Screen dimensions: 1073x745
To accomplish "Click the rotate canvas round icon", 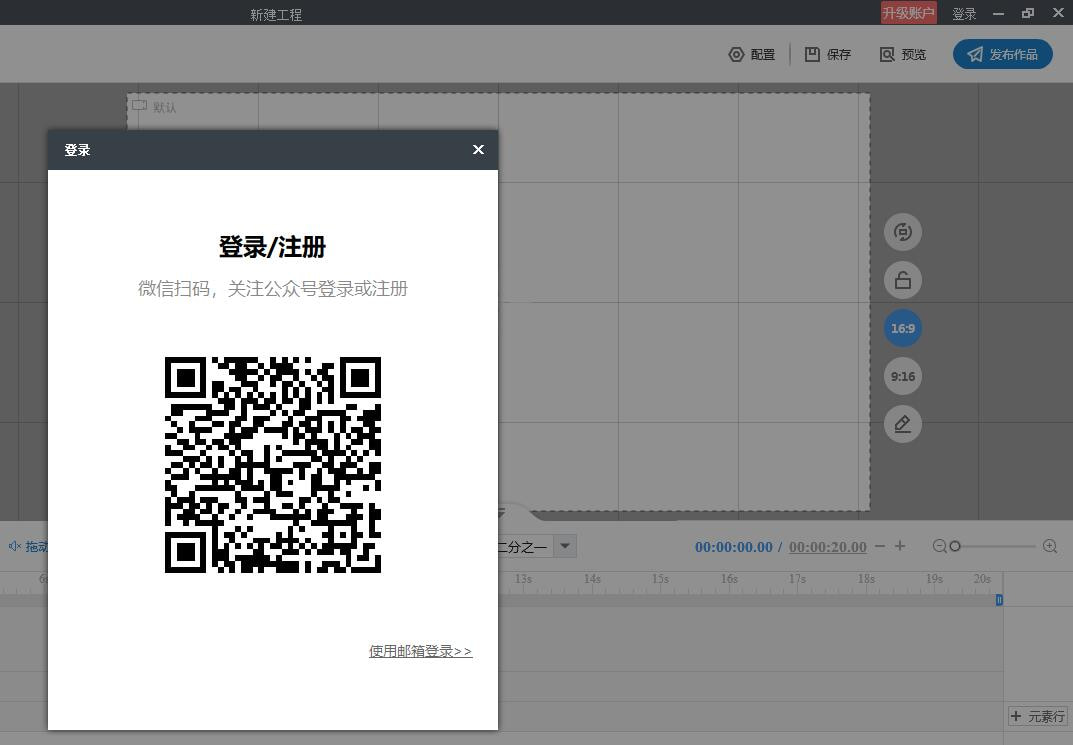I will coord(903,232).
